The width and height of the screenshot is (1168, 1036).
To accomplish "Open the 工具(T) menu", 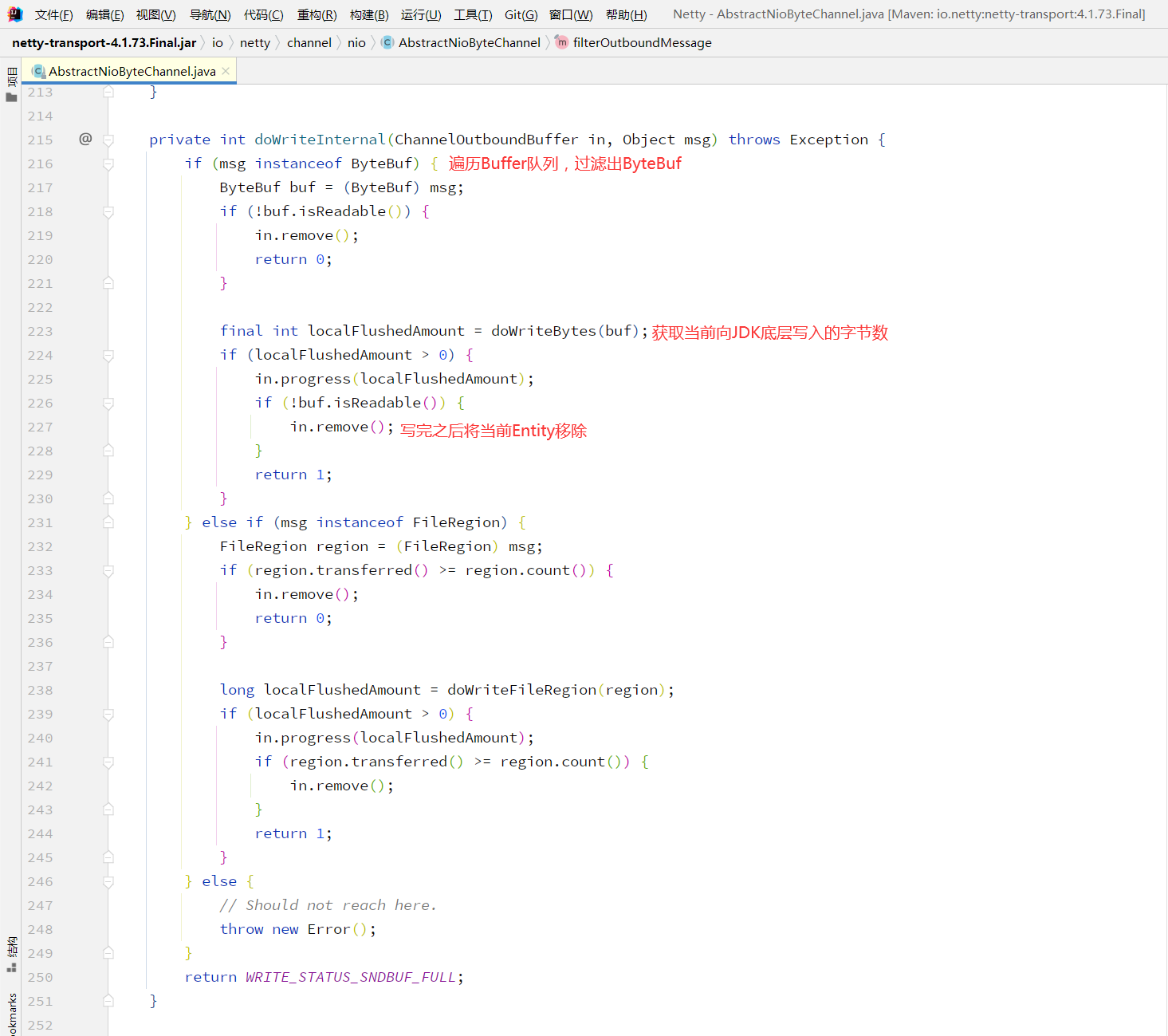I will click(x=473, y=14).
